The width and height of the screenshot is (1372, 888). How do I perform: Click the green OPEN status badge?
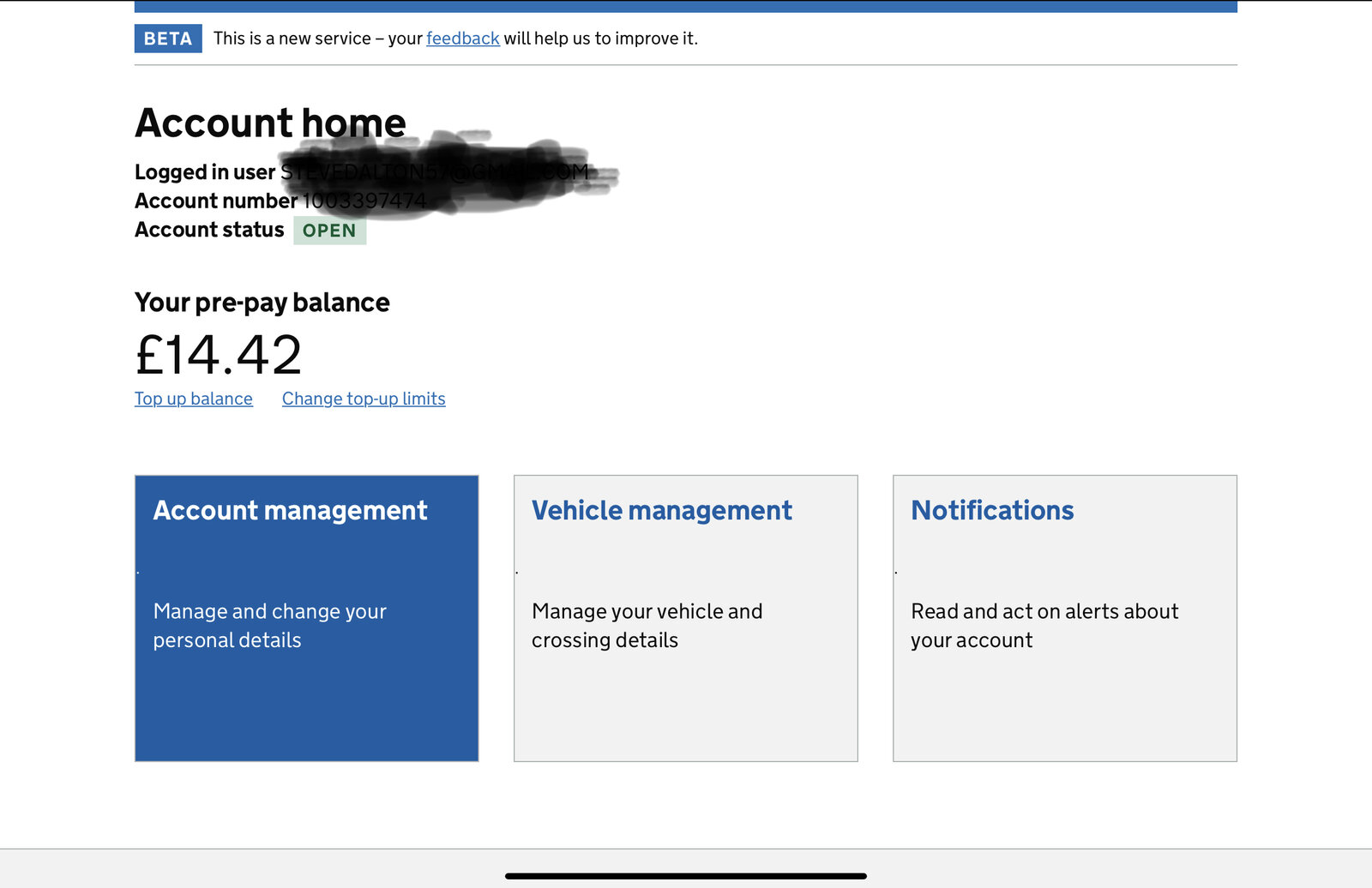pyautogui.click(x=329, y=231)
